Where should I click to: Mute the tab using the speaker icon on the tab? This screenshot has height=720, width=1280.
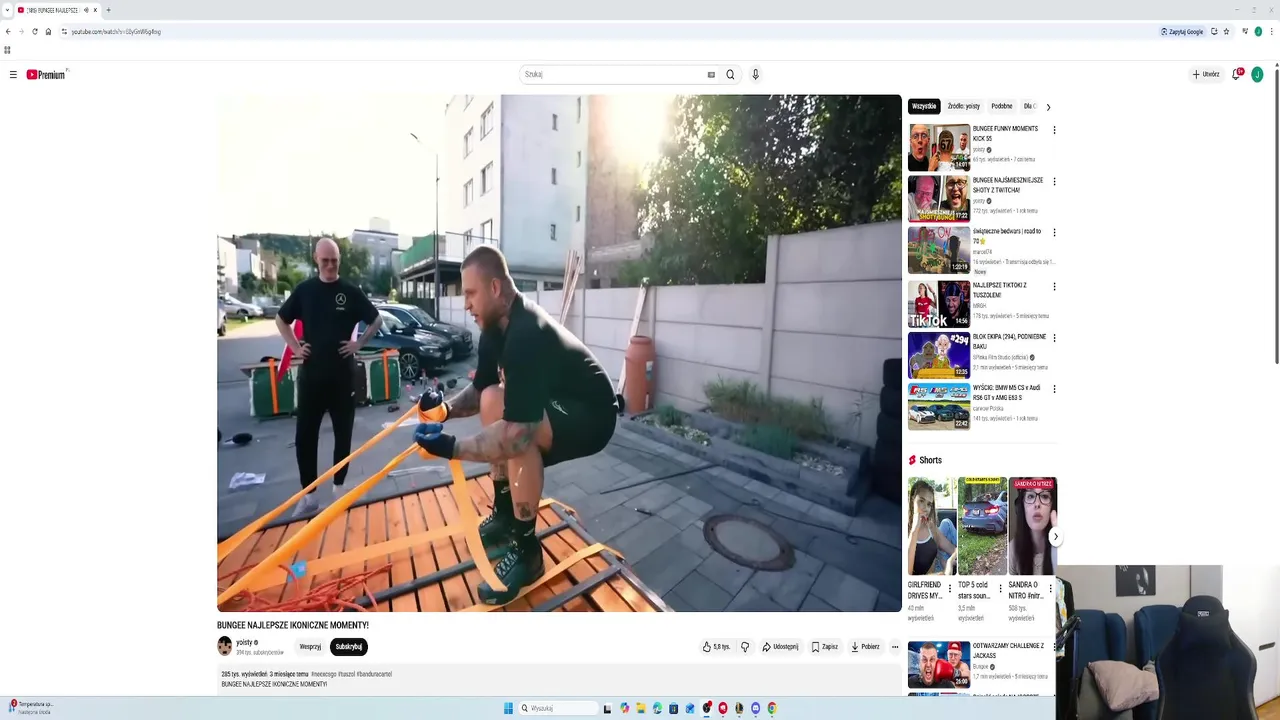click(x=86, y=10)
